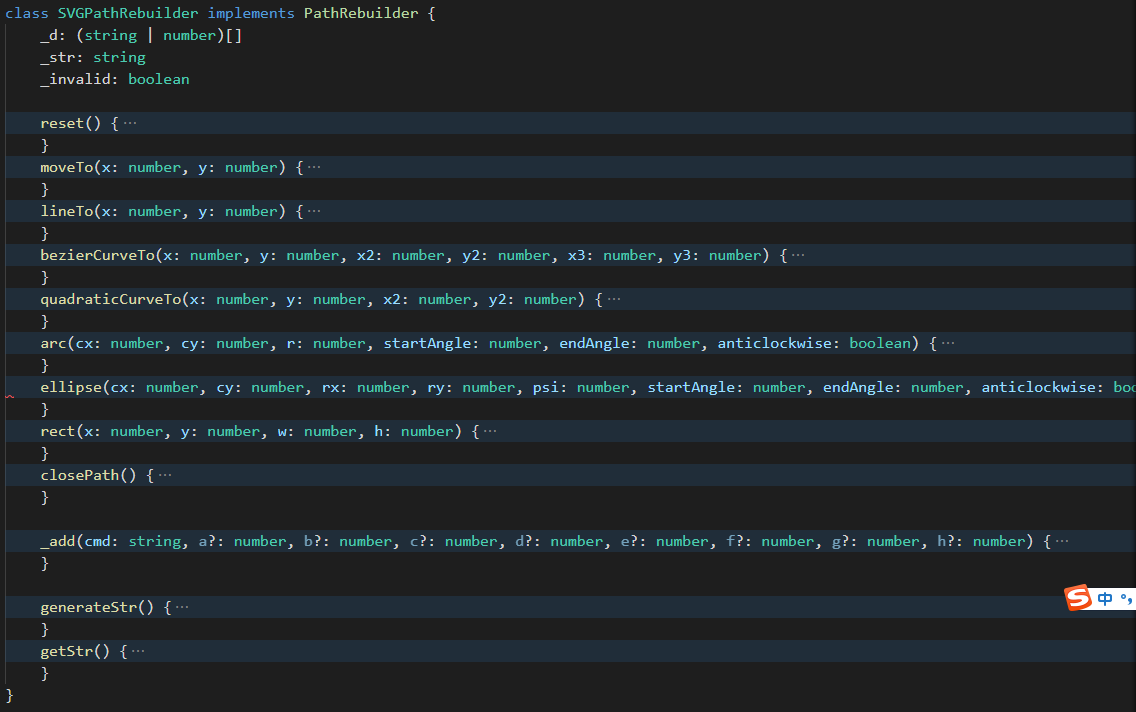The image size is (1136, 712).
Task: Select the PathRebuilder interface name
Action: (x=361, y=13)
